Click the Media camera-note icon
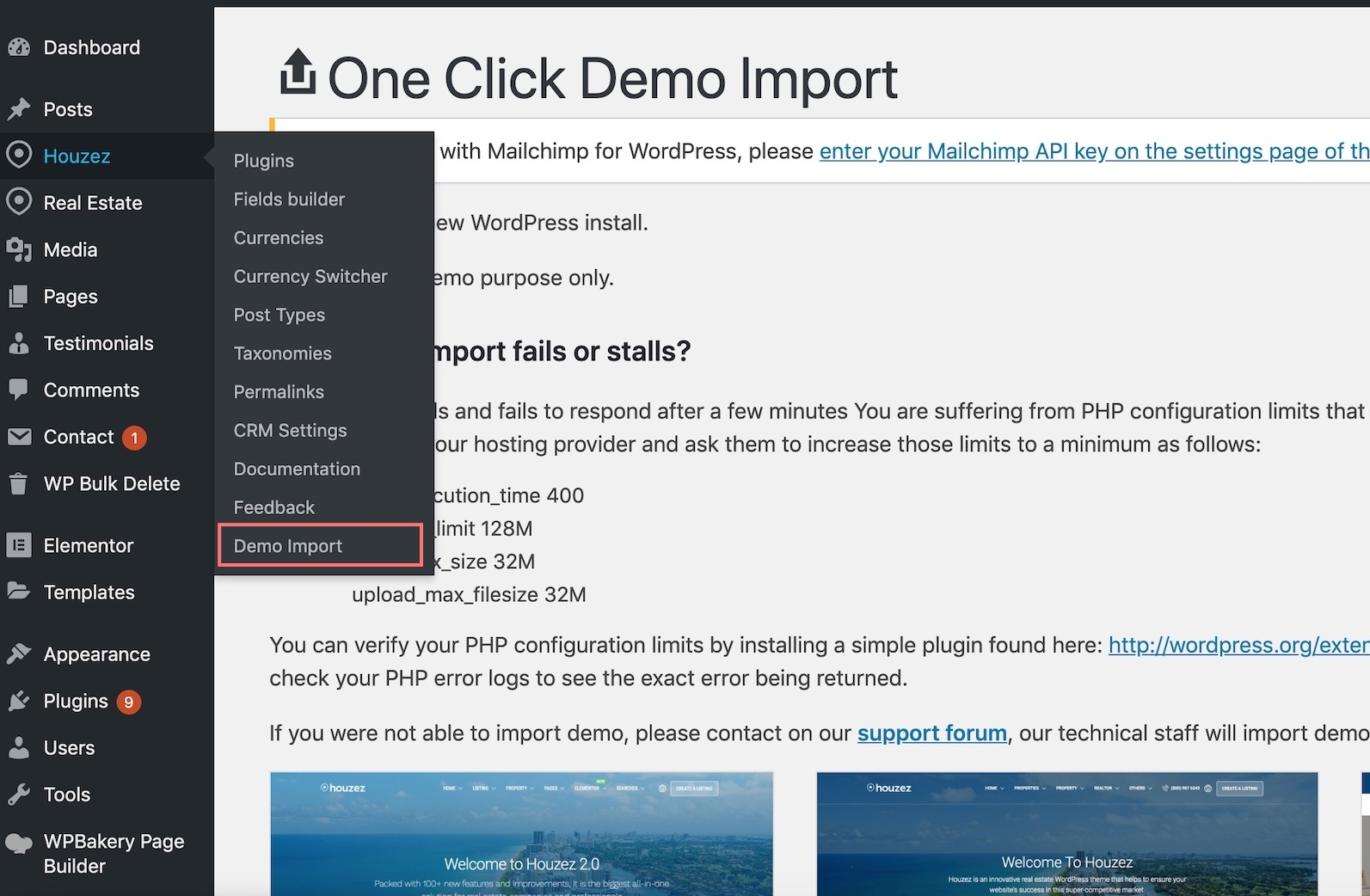The height and width of the screenshot is (896, 1370). 19,249
